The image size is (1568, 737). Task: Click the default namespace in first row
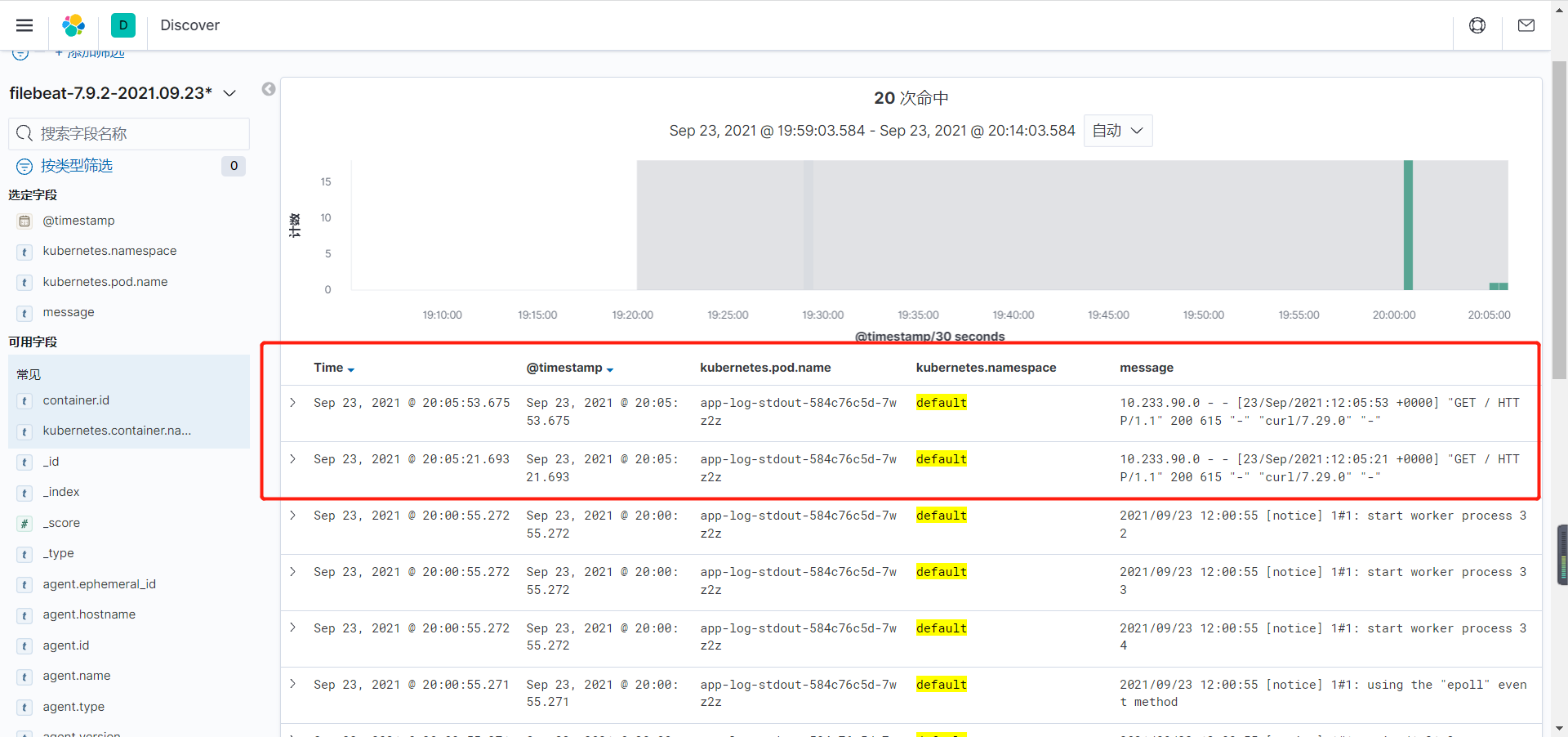pos(941,403)
